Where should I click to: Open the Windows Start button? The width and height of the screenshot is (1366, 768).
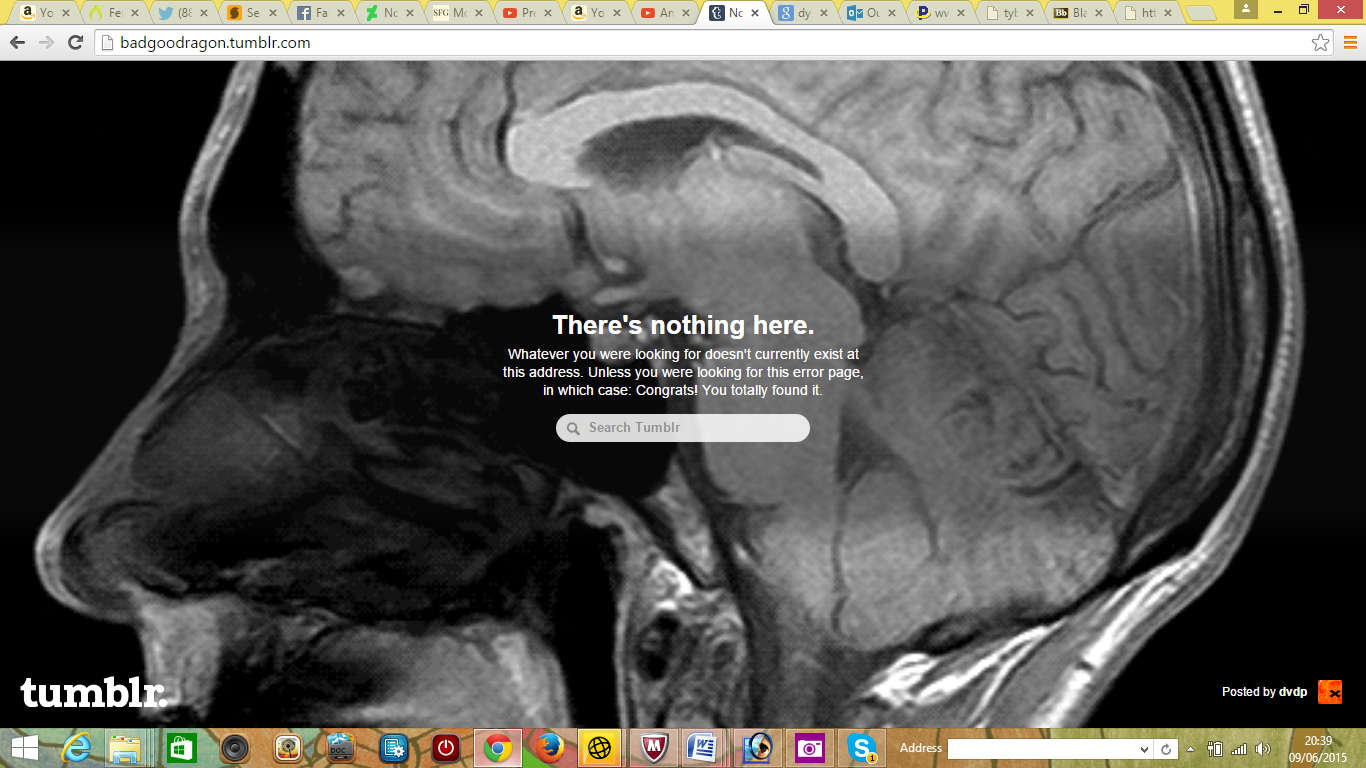tap(24, 748)
